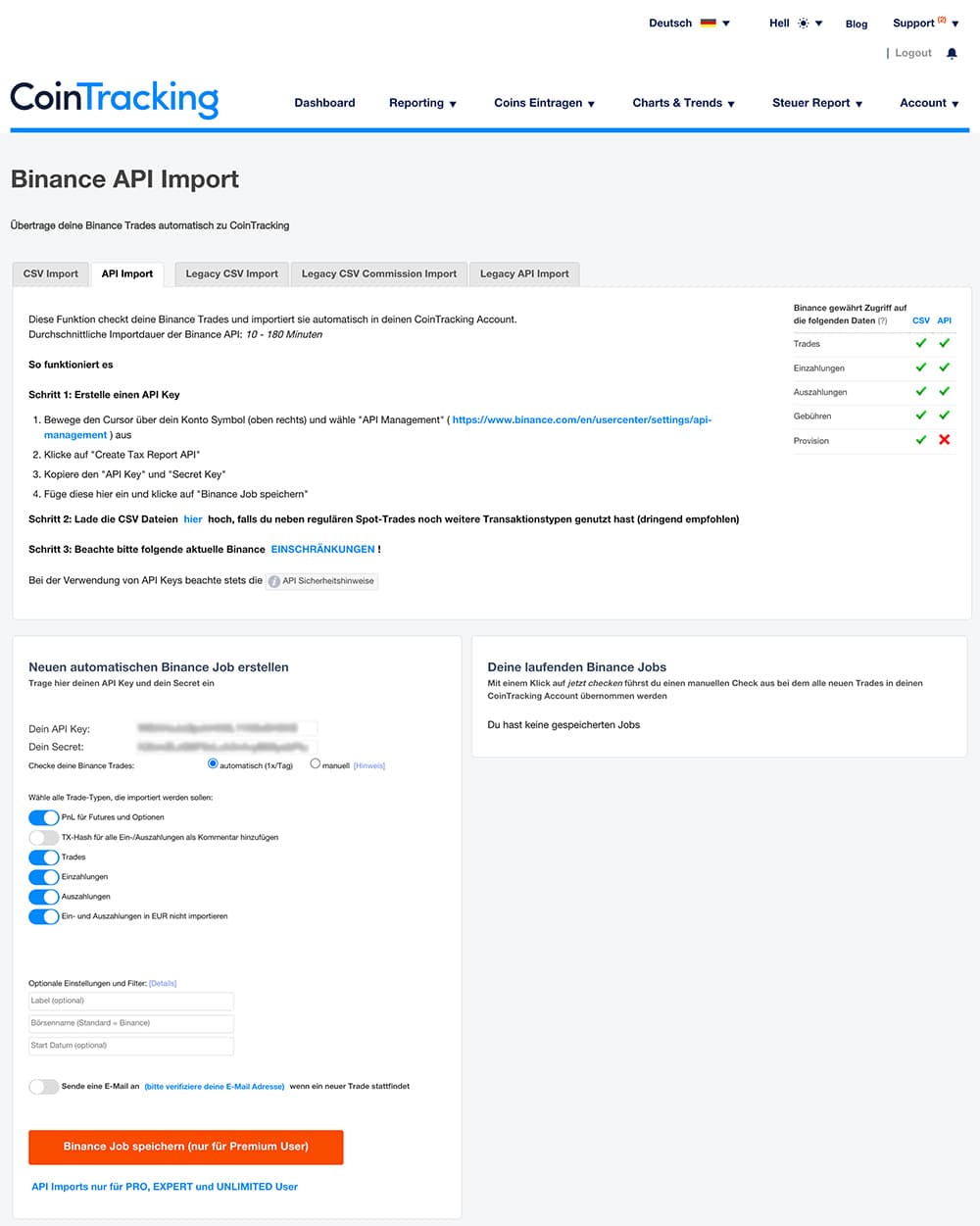Toggle Auszahlungen import switch

44,897
